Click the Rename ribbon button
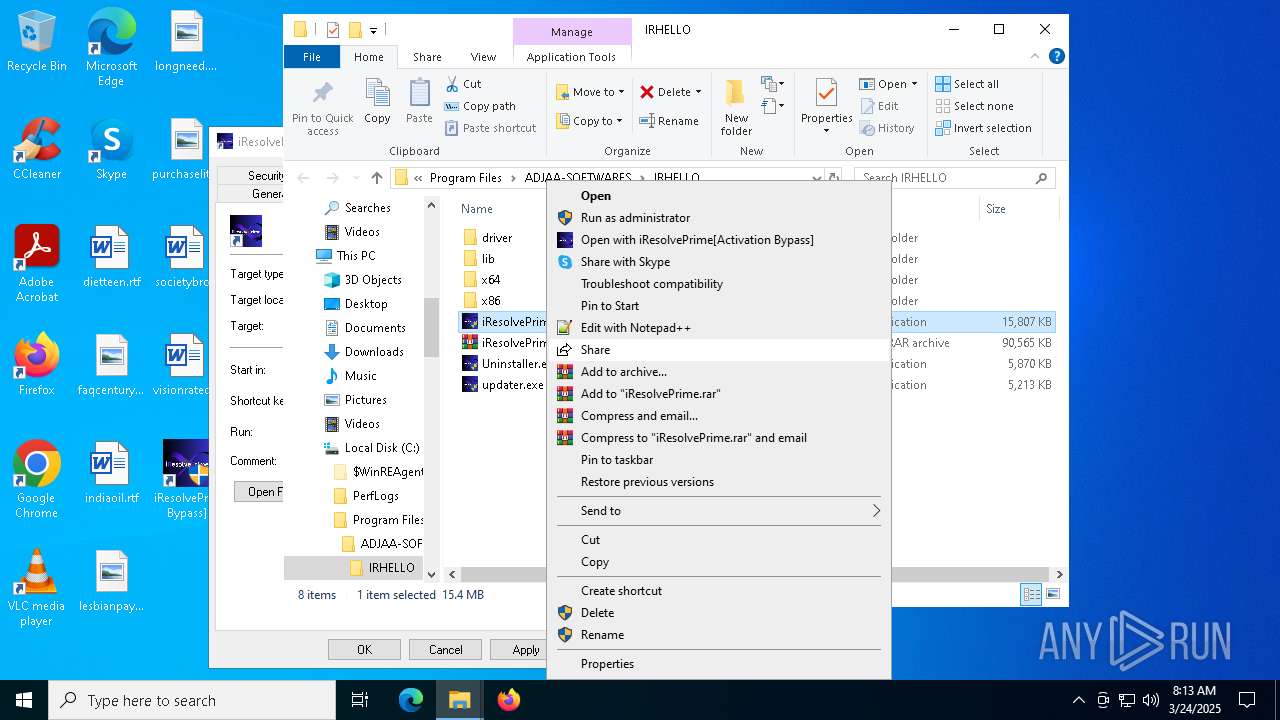Screen dimensions: 1280x720 [669, 121]
